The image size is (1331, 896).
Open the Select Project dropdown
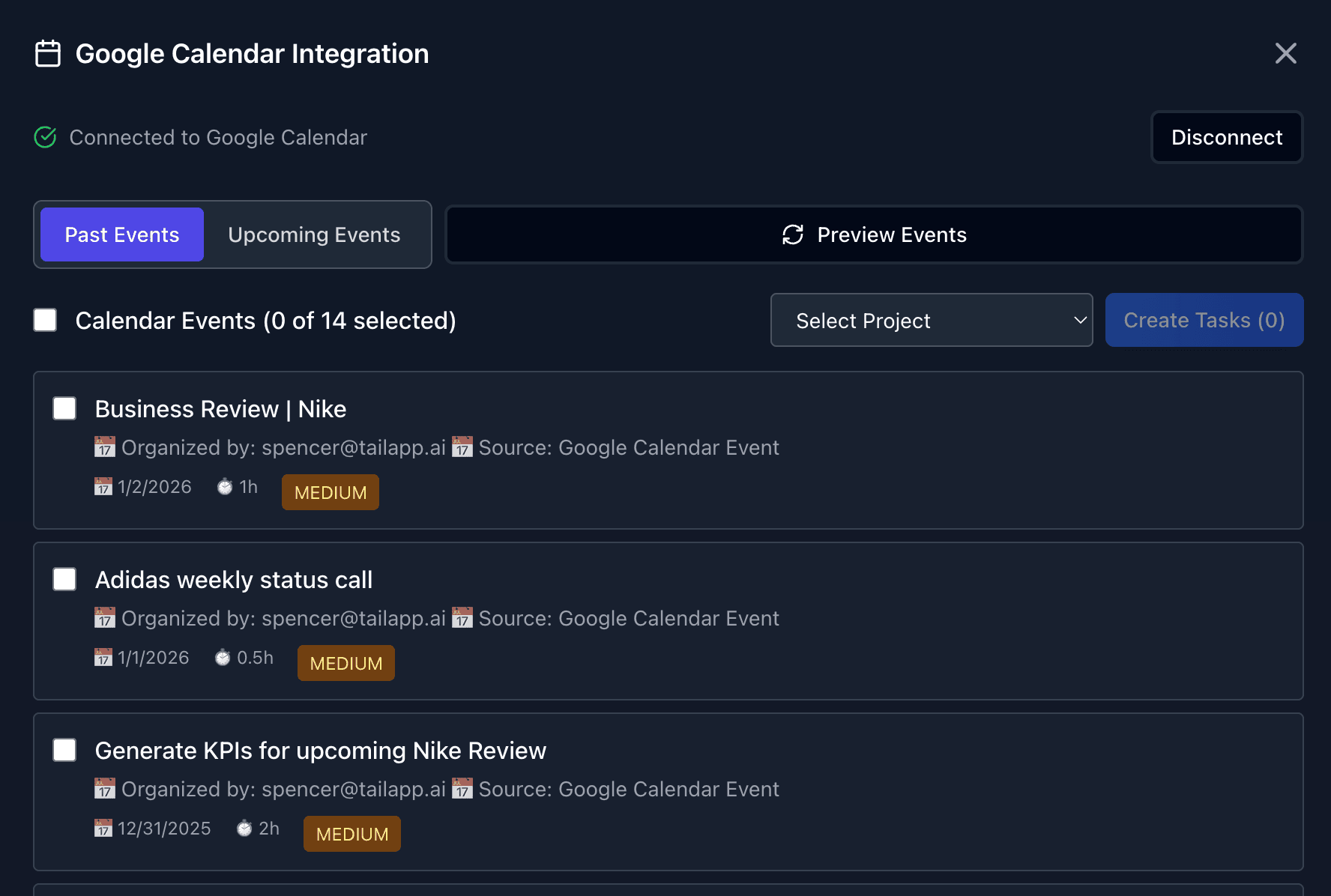[x=932, y=320]
